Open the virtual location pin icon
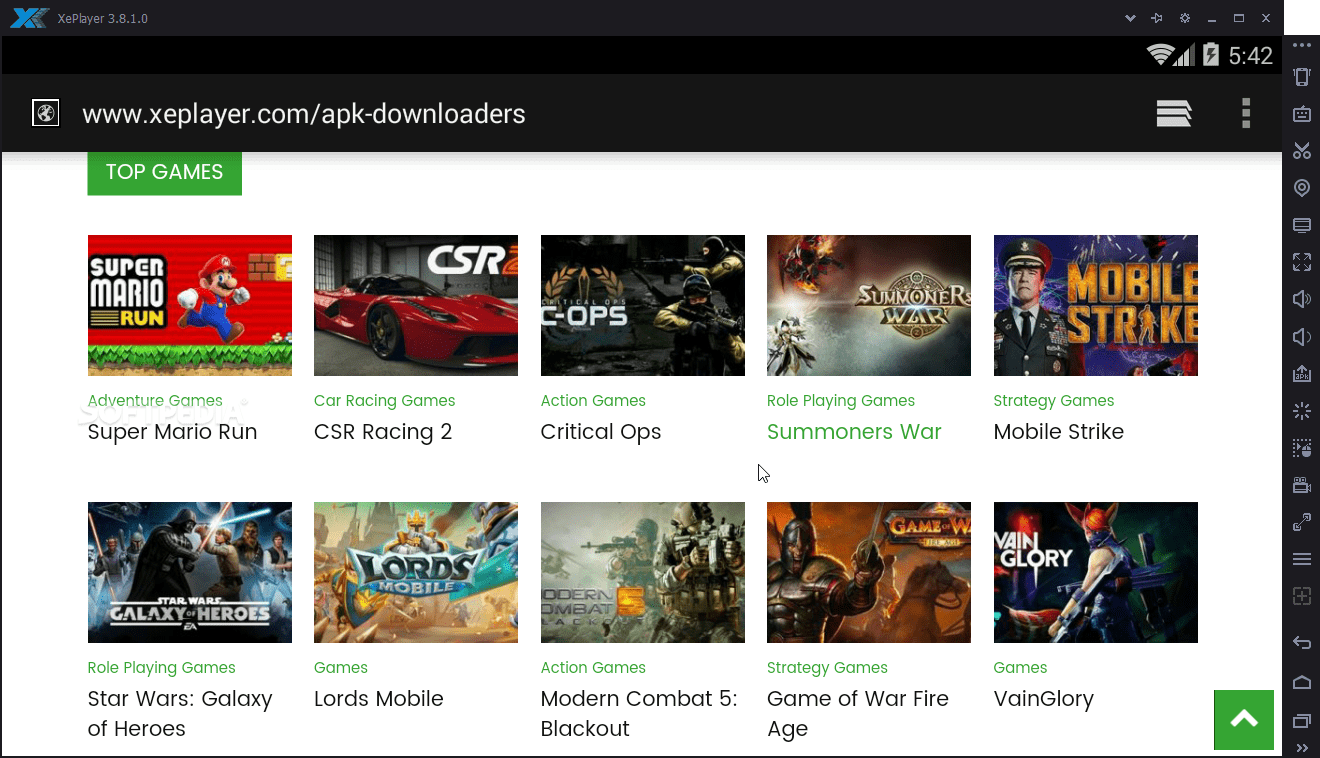Image resolution: width=1320 pixels, height=758 pixels. coord(1301,188)
